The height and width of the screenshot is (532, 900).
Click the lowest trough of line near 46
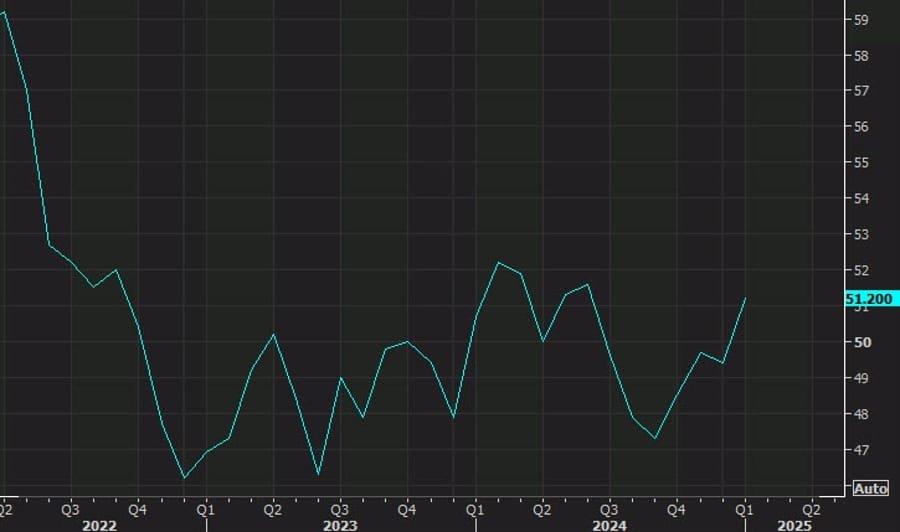click(x=184, y=478)
